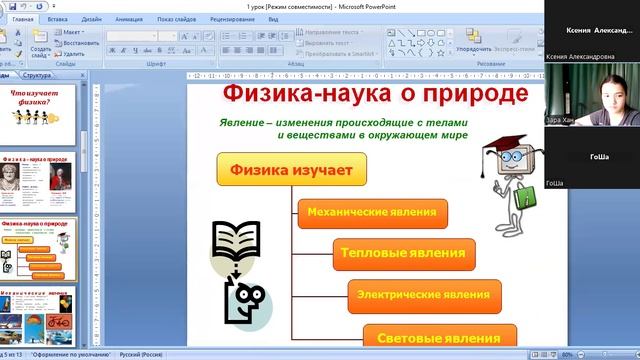The image size is (640, 360).
Task: Open the Вид ribbon tab
Action: [273, 19]
